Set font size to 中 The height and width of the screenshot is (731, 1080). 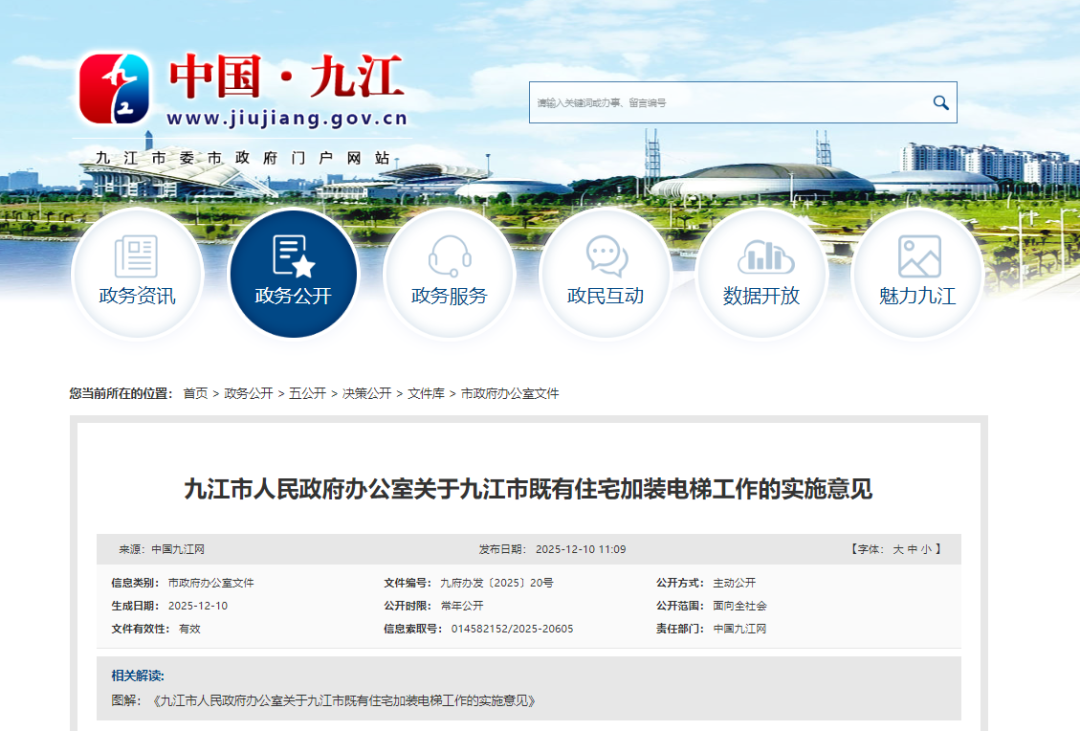pos(913,549)
